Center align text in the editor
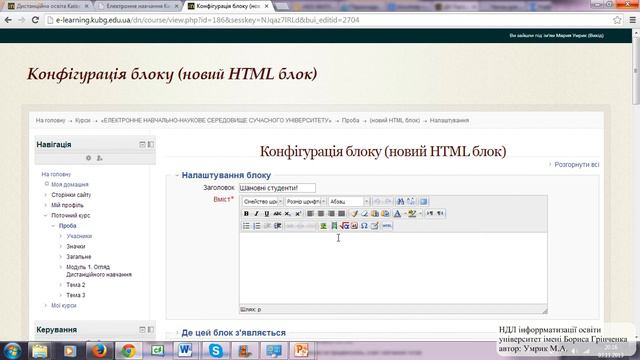640x360 pixels. pyautogui.click(x=321, y=213)
